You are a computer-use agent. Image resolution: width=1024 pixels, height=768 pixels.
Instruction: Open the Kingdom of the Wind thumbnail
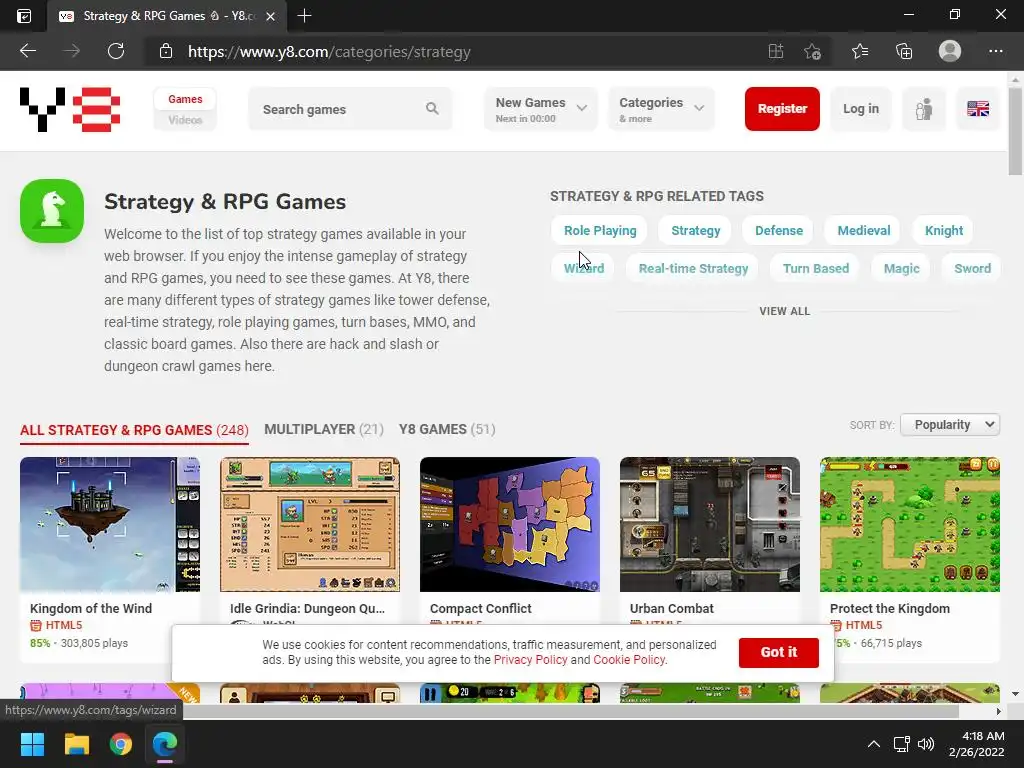click(x=110, y=524)
